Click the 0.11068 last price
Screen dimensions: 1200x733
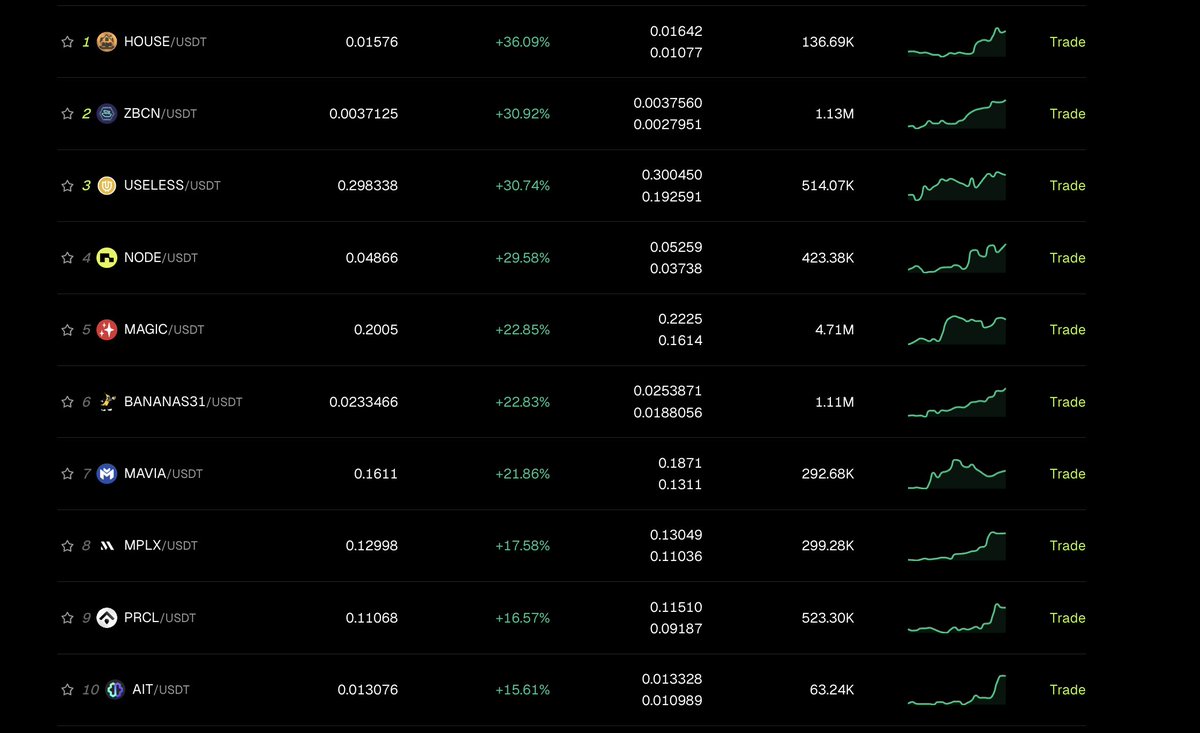(x=372, y=618)
